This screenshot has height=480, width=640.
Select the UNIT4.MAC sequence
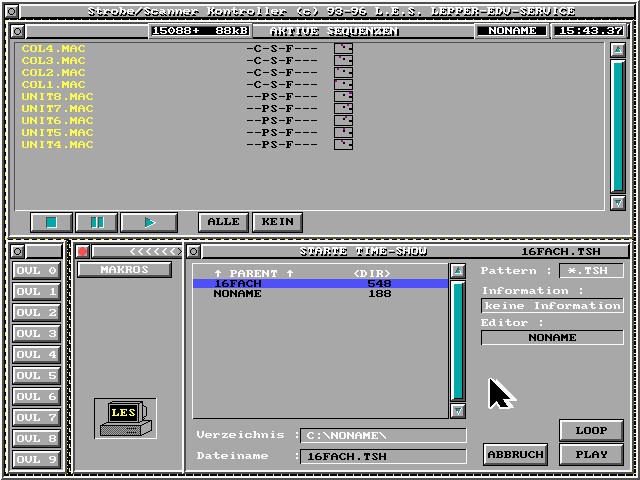pyautogui.click(x=58, y=144)
